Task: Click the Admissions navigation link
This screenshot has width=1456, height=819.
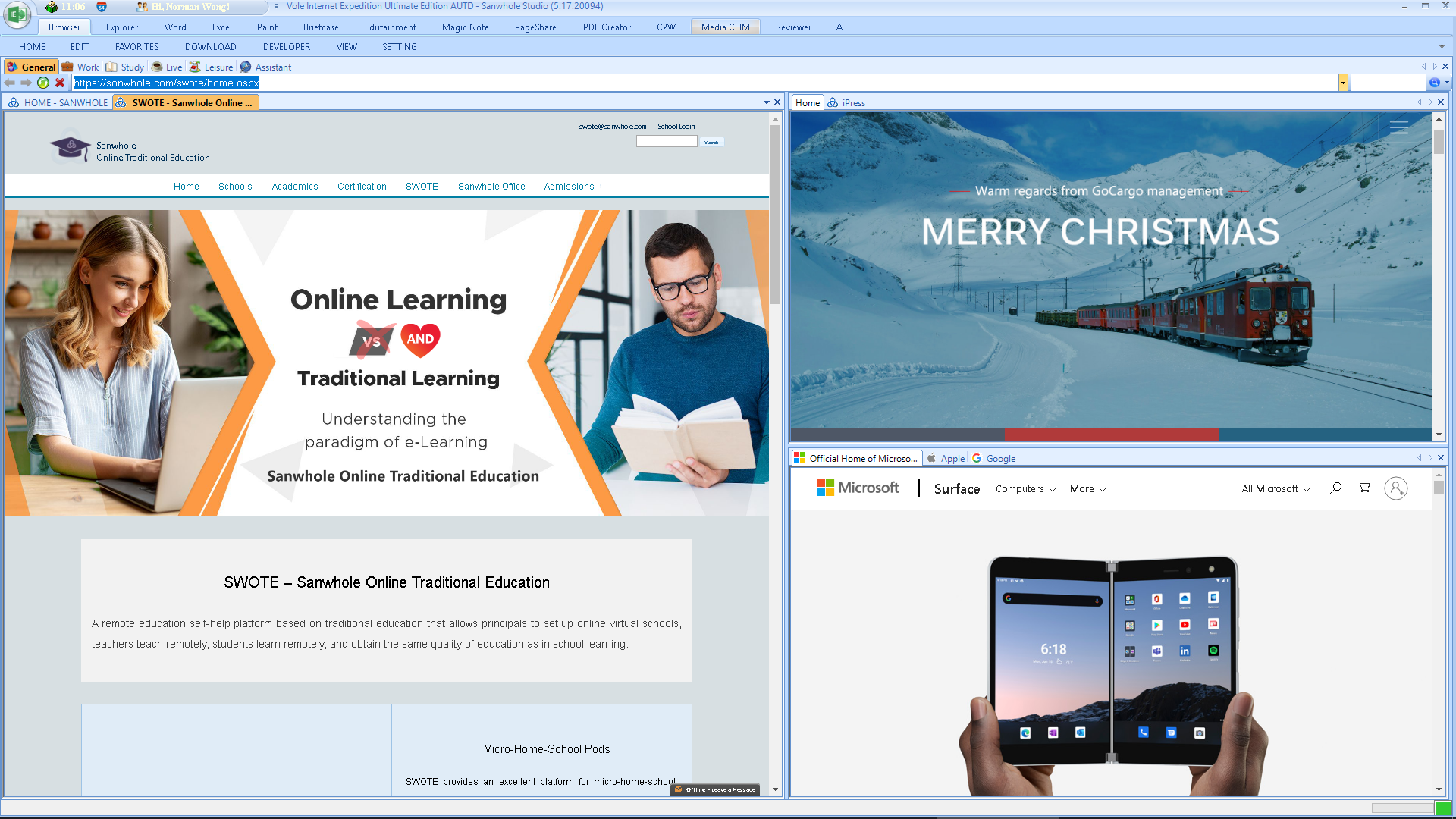Action: 569,187
